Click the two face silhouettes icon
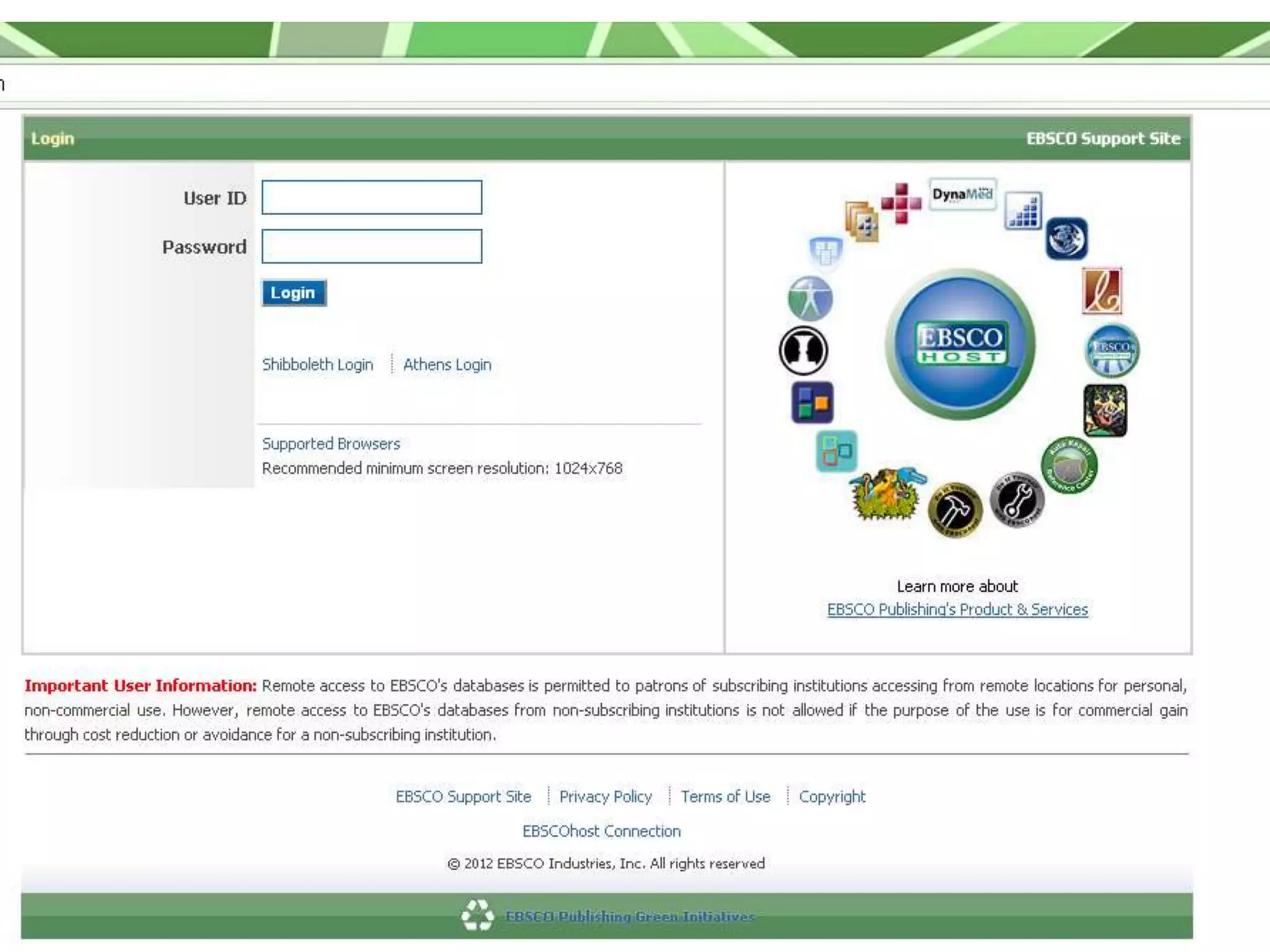 [803, 351]
